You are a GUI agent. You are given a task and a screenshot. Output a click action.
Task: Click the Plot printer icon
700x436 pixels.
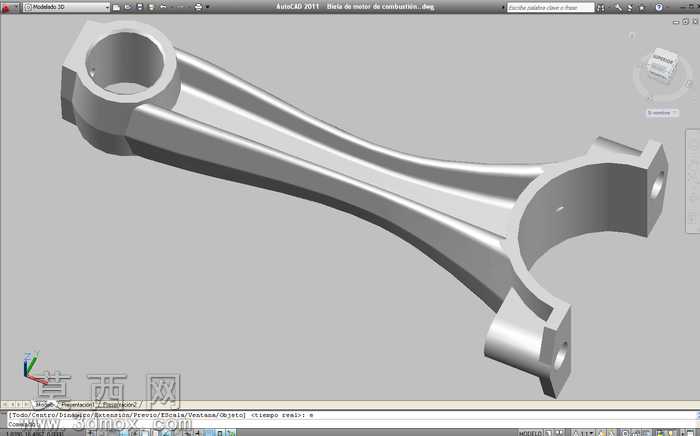pyautogui.click(x=198, y=7)
